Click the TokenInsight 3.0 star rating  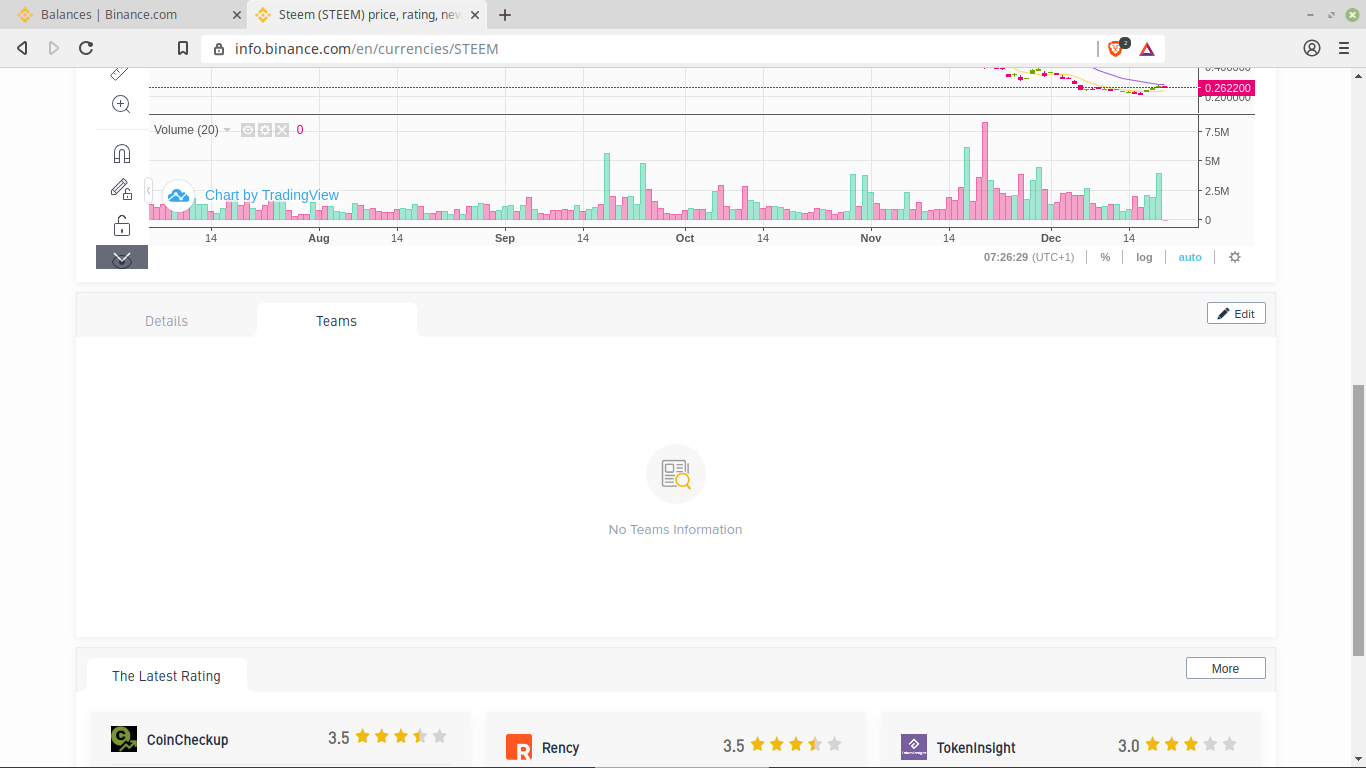pyautogui.click(x=1191, y=745)
